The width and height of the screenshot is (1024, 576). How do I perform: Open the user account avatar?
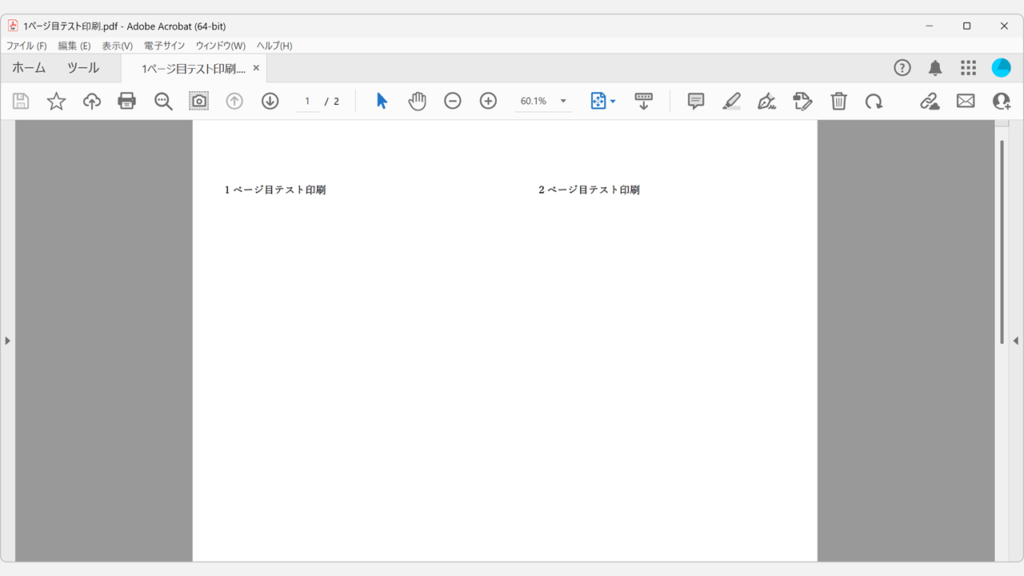1001,68
